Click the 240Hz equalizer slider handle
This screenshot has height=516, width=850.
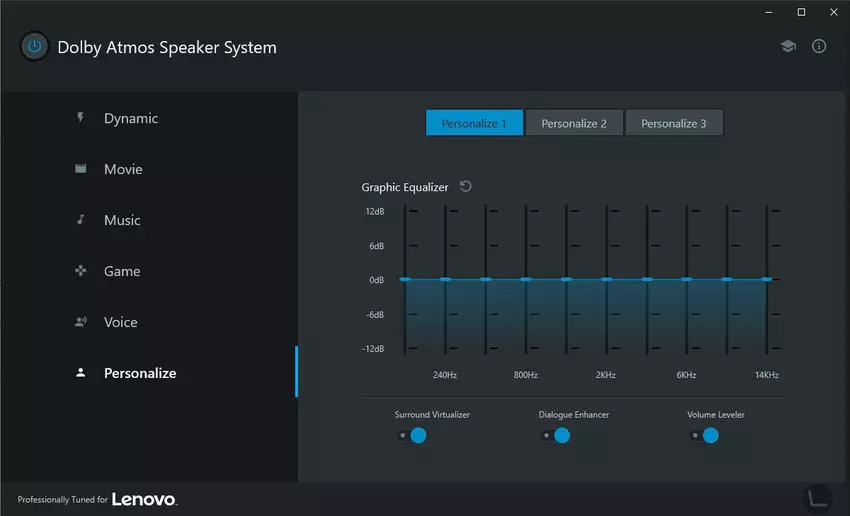point(445,280)
